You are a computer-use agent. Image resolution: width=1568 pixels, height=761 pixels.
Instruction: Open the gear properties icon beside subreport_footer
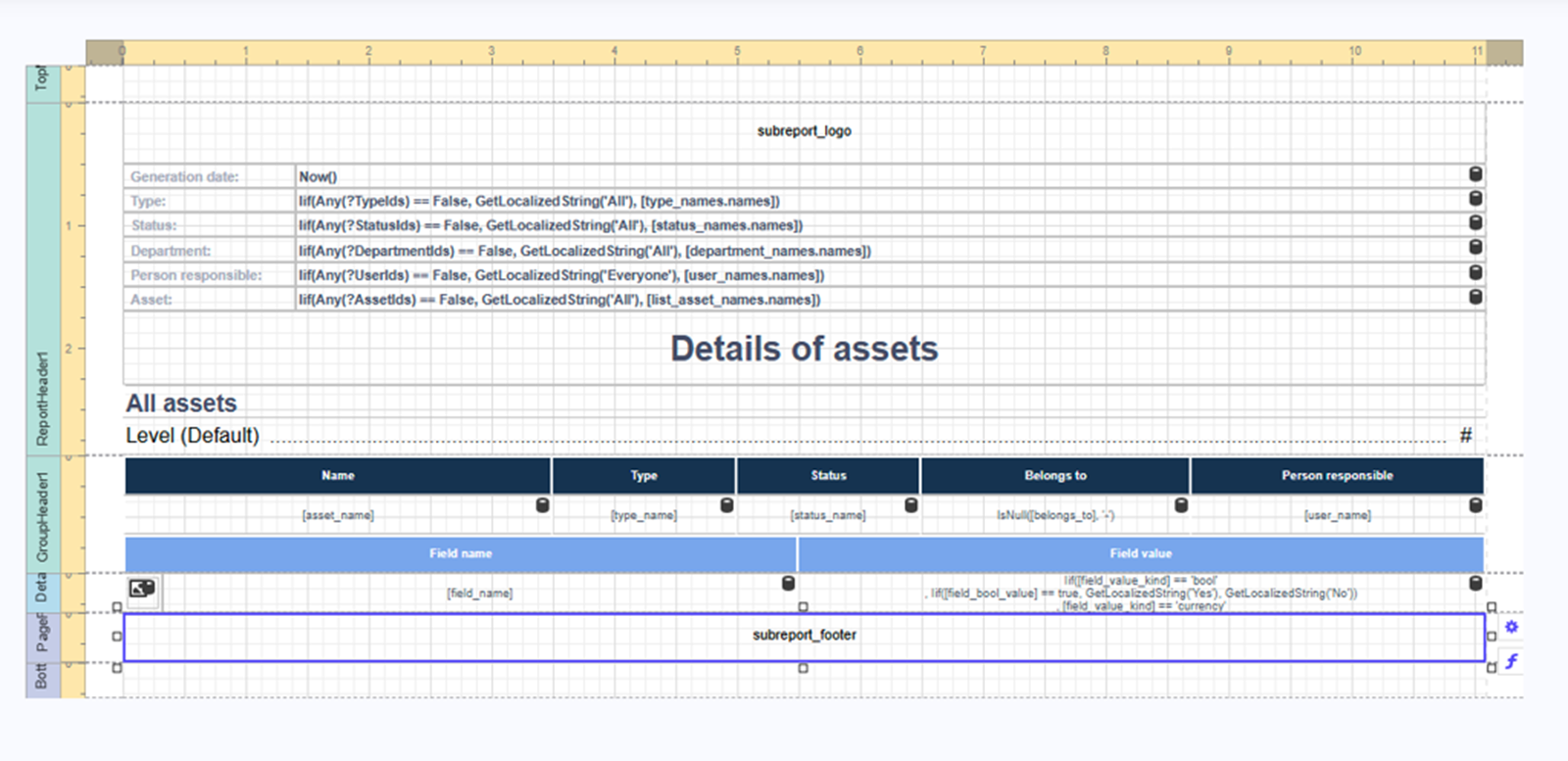coord(1511,627)
